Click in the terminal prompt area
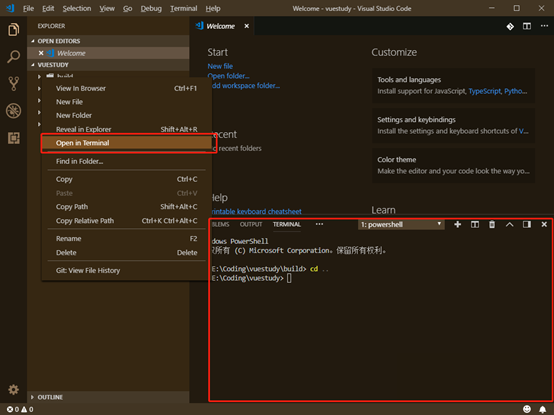The height and width of the screenshot is (415, 554). (289, 279)
